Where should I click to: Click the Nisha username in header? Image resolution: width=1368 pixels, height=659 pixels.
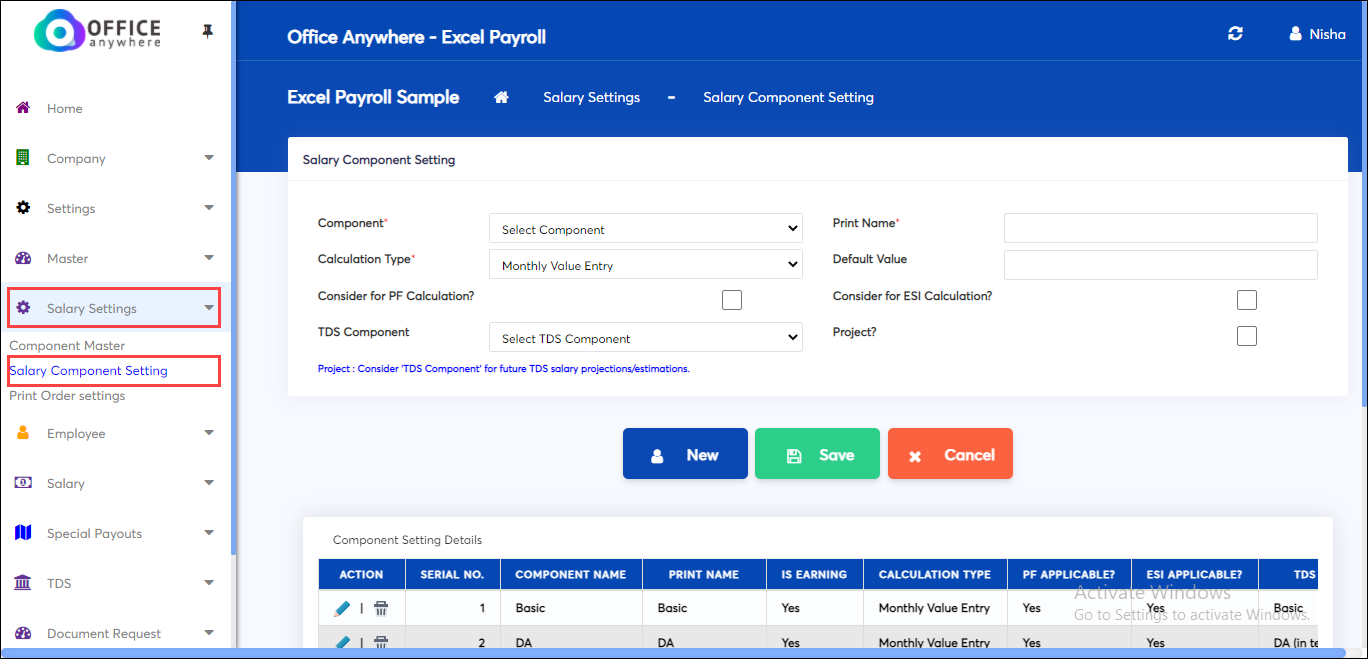[x=1327, y=34]
